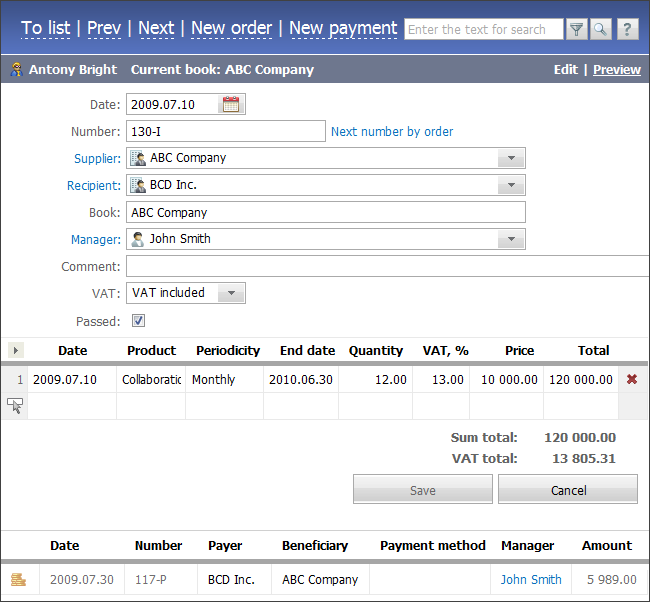Screen dimensions: 650x602
Task: Click the End date column header
Action: click(x=307, y=350)
